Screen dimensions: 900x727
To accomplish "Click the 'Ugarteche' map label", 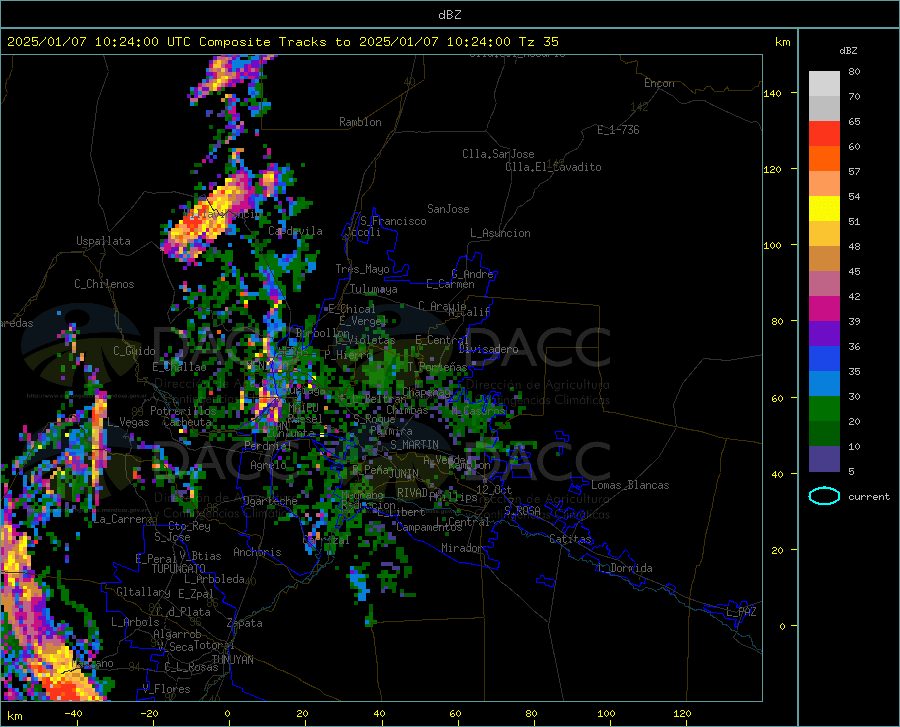I will point(270,500).
